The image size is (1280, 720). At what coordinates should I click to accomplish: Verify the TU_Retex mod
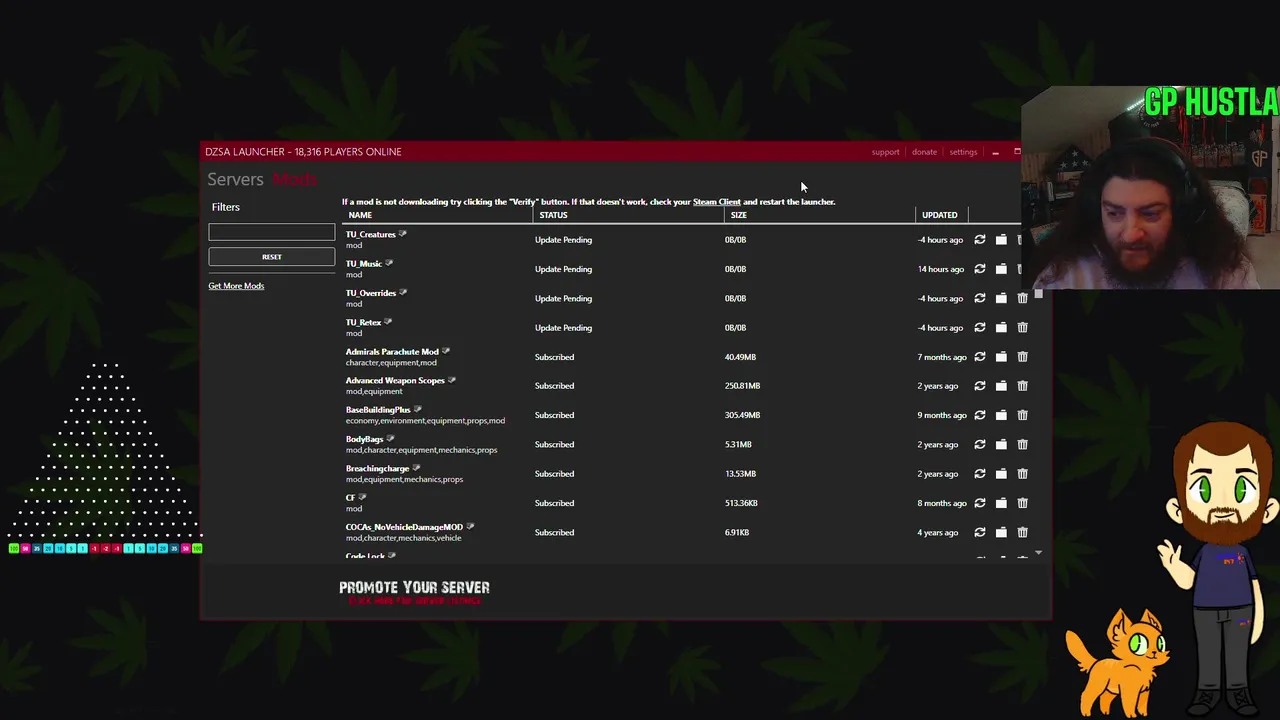(980, 327)
